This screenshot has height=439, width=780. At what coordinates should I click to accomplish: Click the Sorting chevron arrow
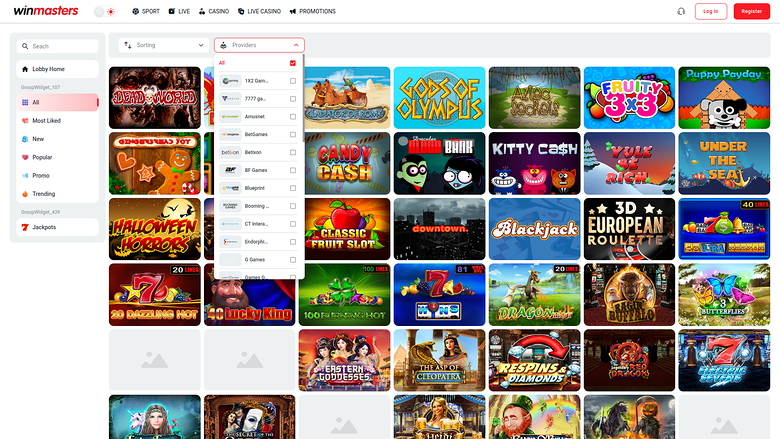click(x=201, y=45)
